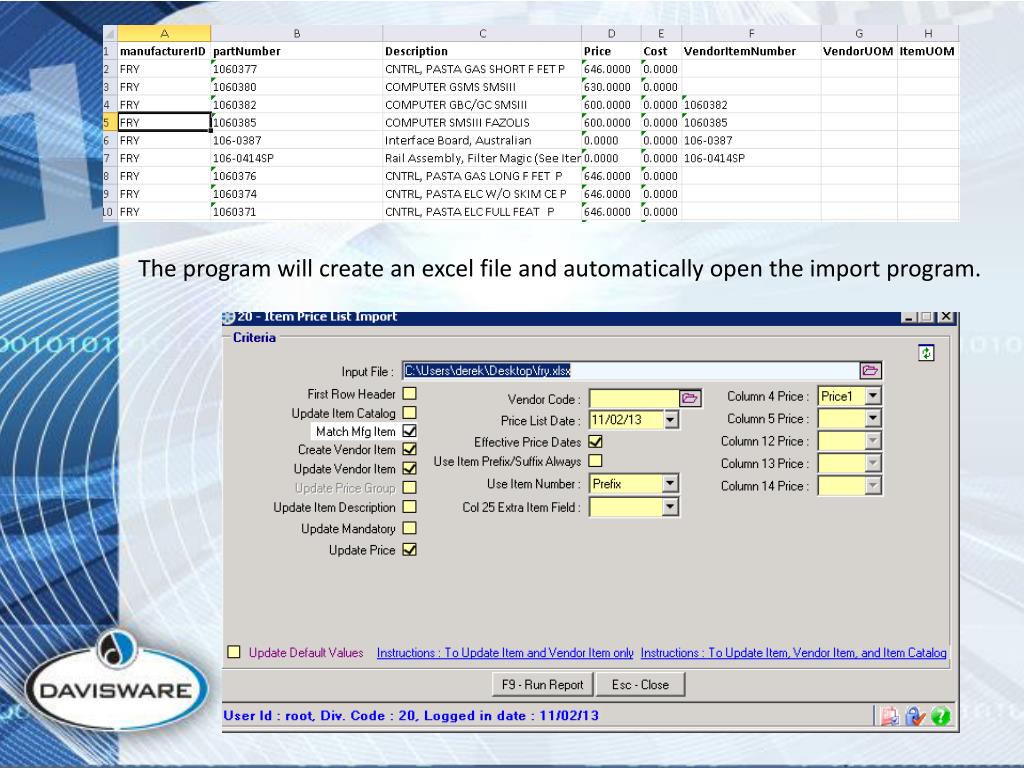This screenshot has width=1024, height=768.
Task: Click the Item Price List Import title icon
Action: [229, 317]
